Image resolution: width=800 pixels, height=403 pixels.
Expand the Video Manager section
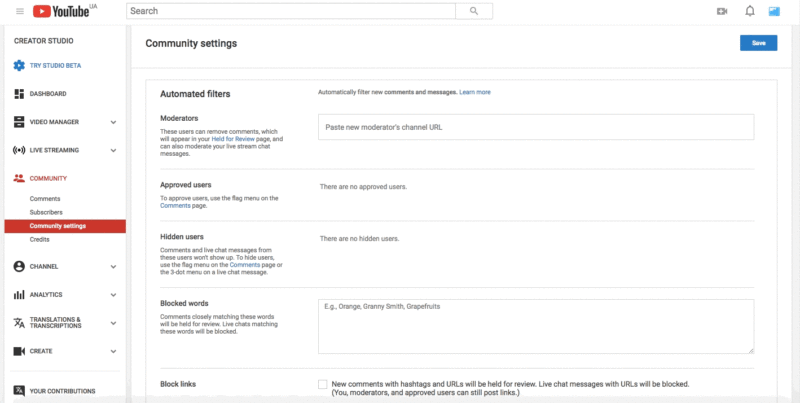pos(113,122)
